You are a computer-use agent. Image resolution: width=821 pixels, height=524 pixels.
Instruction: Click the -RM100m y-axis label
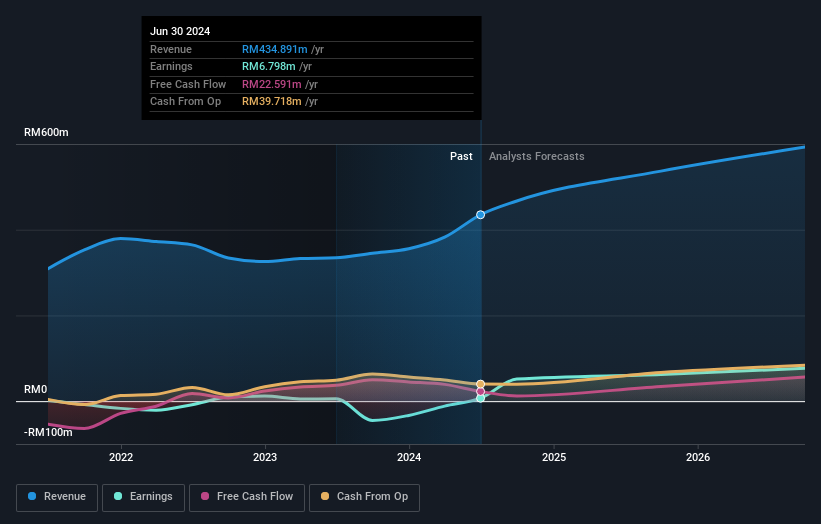coord(48,432)
